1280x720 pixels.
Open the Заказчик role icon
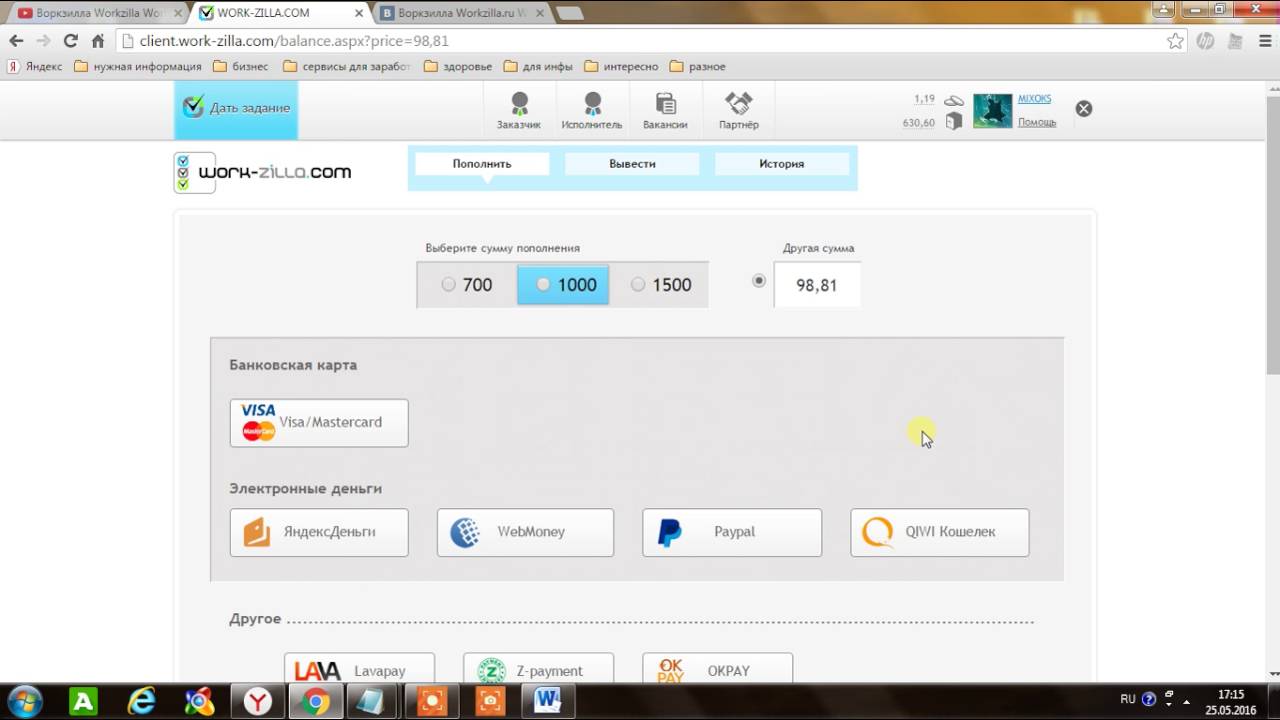518,110
